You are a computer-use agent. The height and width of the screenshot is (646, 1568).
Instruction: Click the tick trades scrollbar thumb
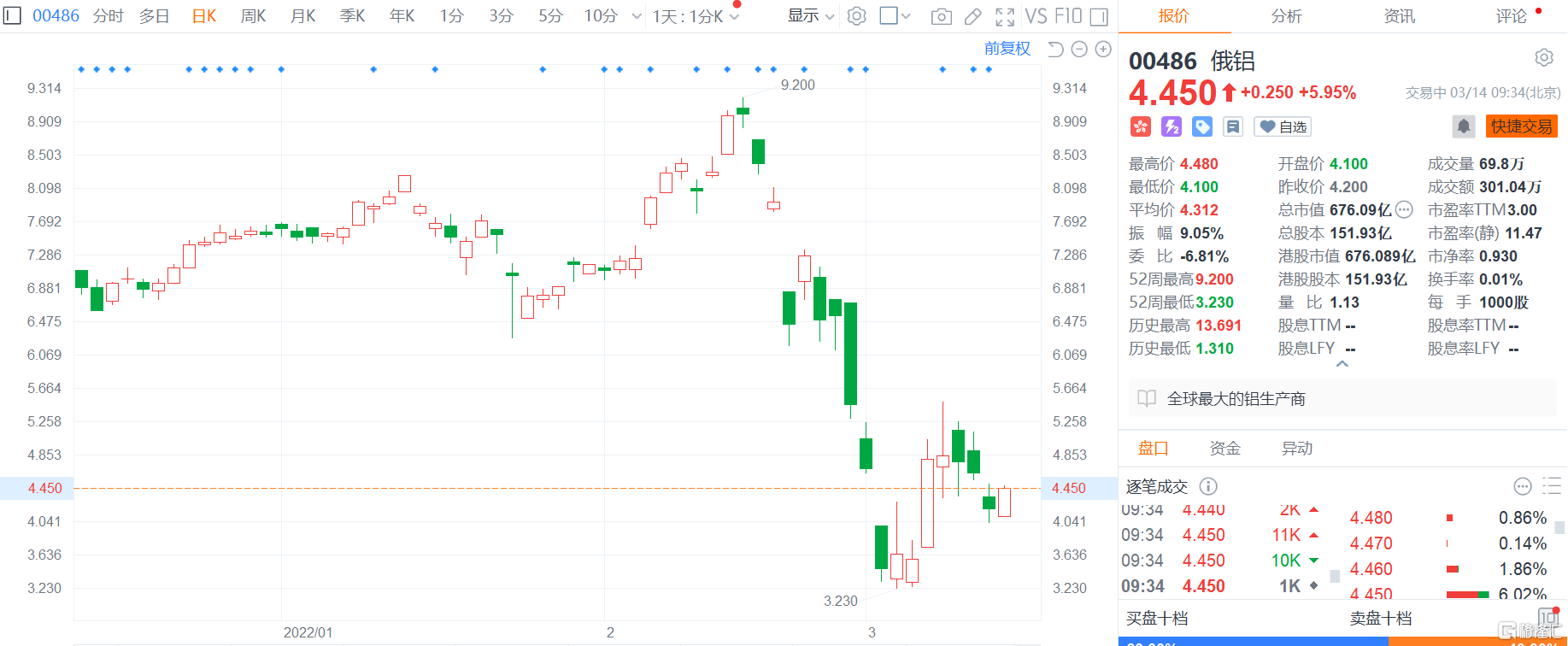pos(1335,577)
